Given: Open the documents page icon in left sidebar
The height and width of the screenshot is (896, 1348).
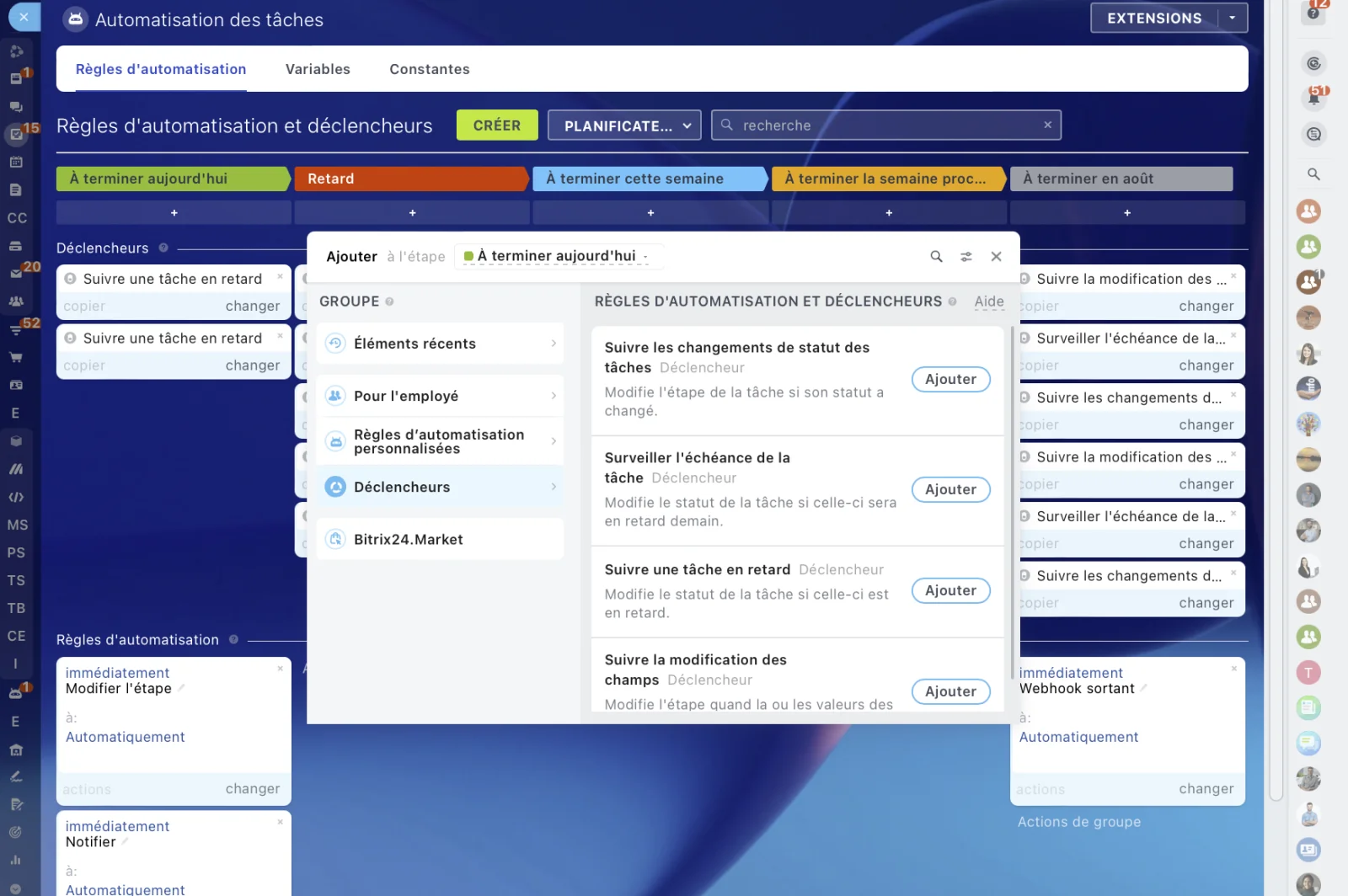Looking at the screenshot, I should [16, 190].
